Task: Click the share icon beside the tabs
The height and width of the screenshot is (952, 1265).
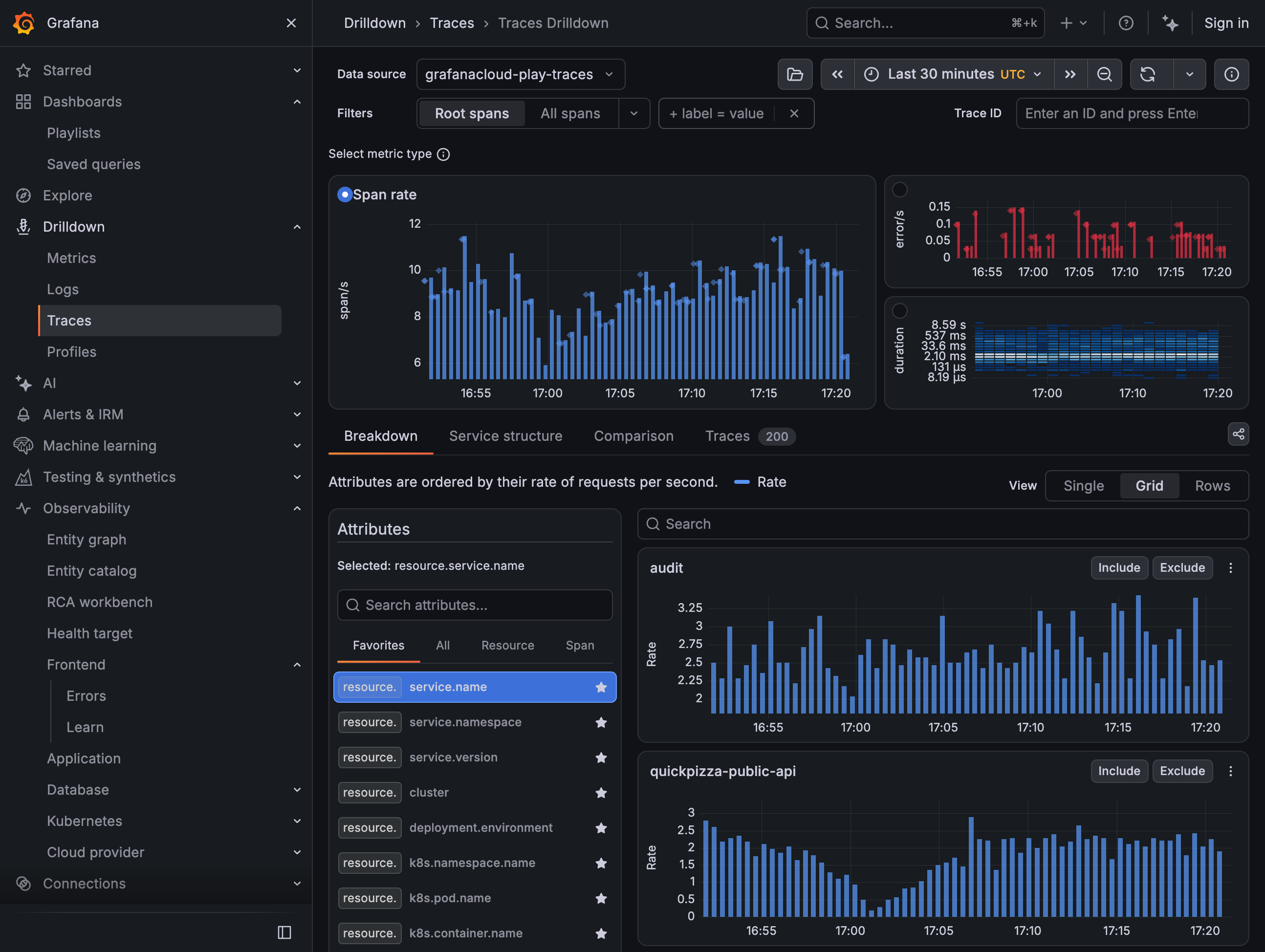Action: point(1238,434)
